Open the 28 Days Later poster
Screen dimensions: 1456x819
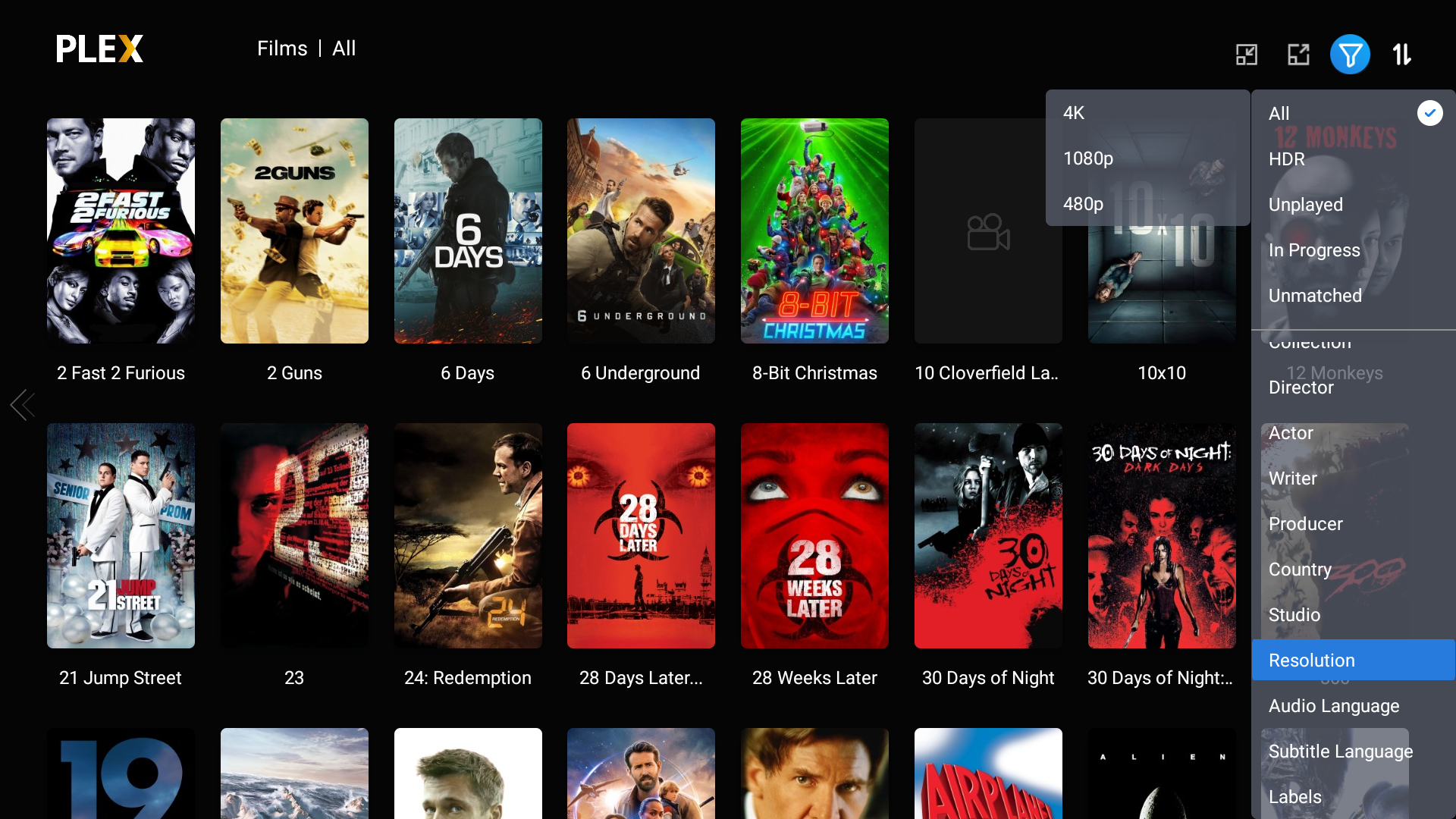tap(641, 535)
